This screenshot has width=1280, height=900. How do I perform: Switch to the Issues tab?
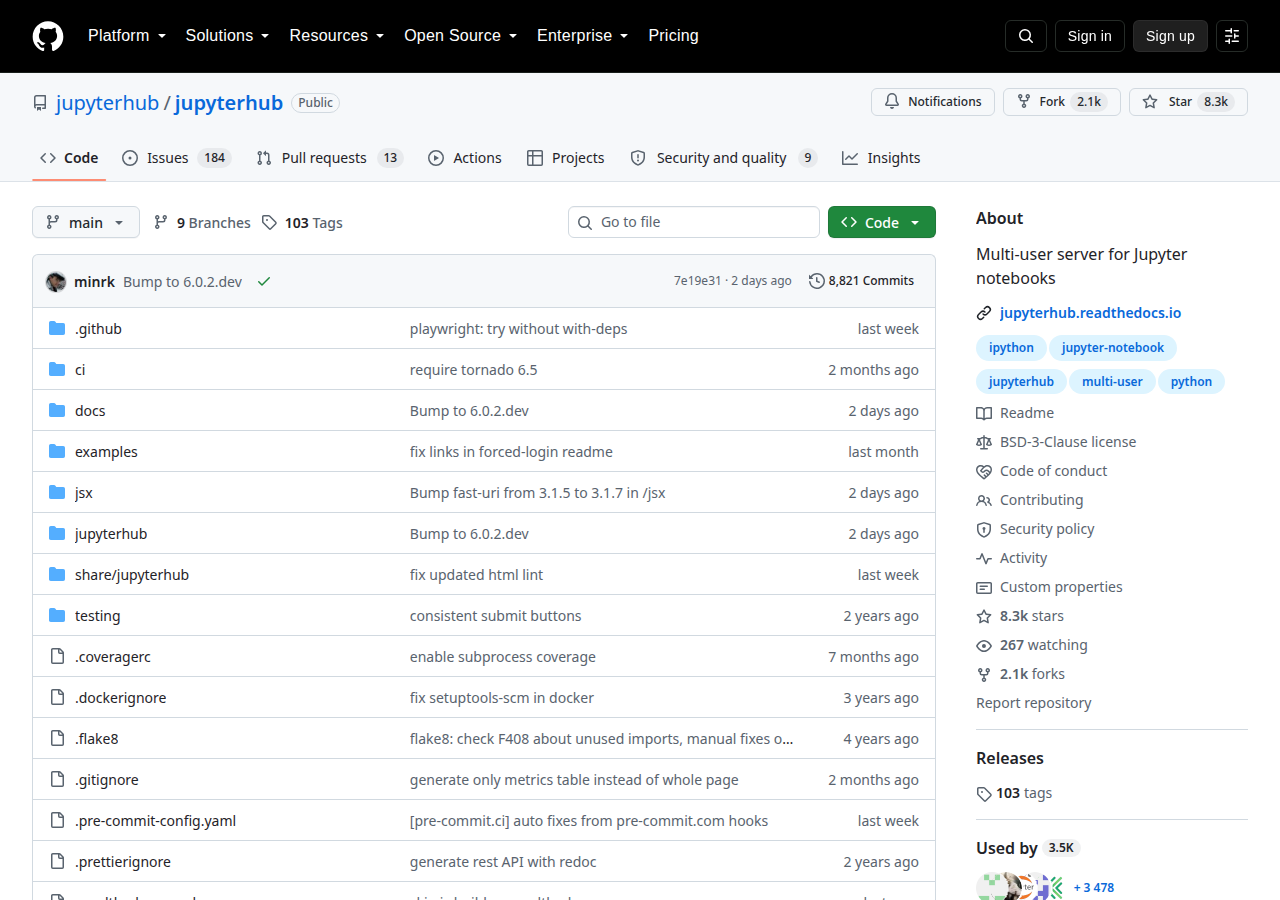tap(176, 158)
